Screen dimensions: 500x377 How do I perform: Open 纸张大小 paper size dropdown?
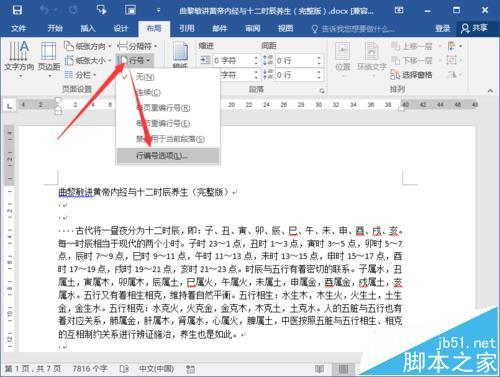(87, 60)
